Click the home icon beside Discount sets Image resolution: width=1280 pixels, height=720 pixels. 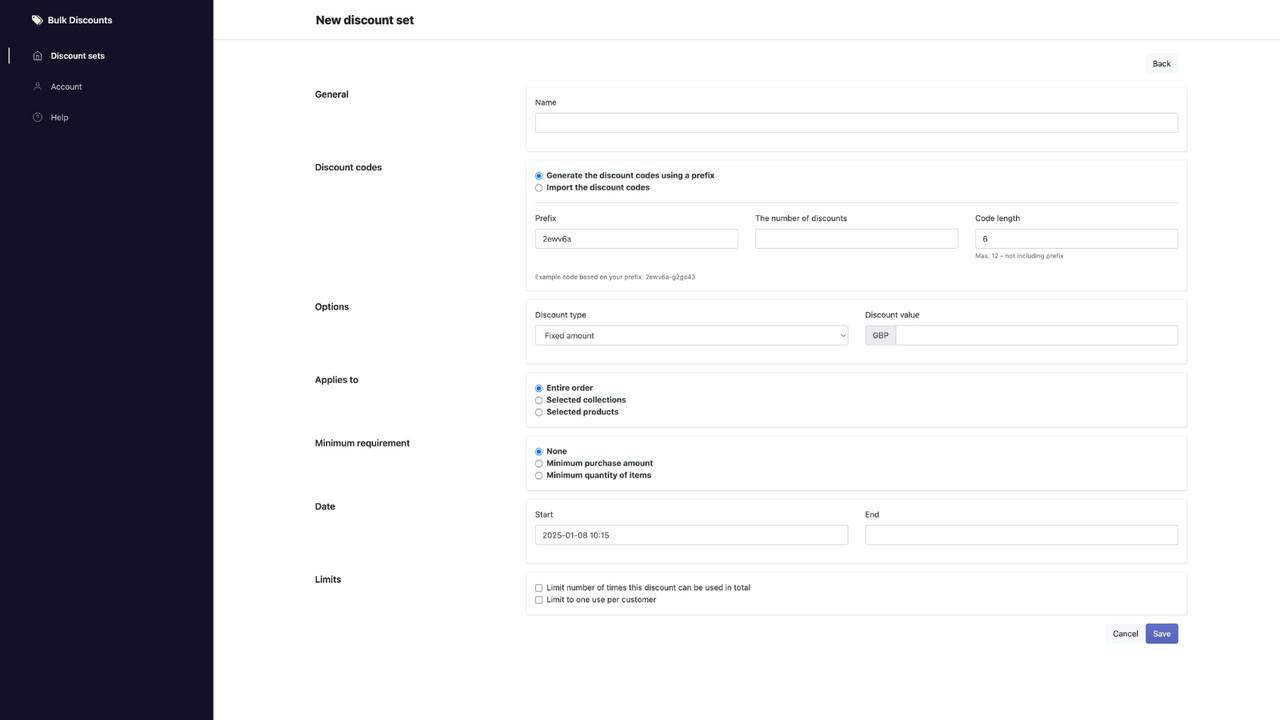(36, 55)
